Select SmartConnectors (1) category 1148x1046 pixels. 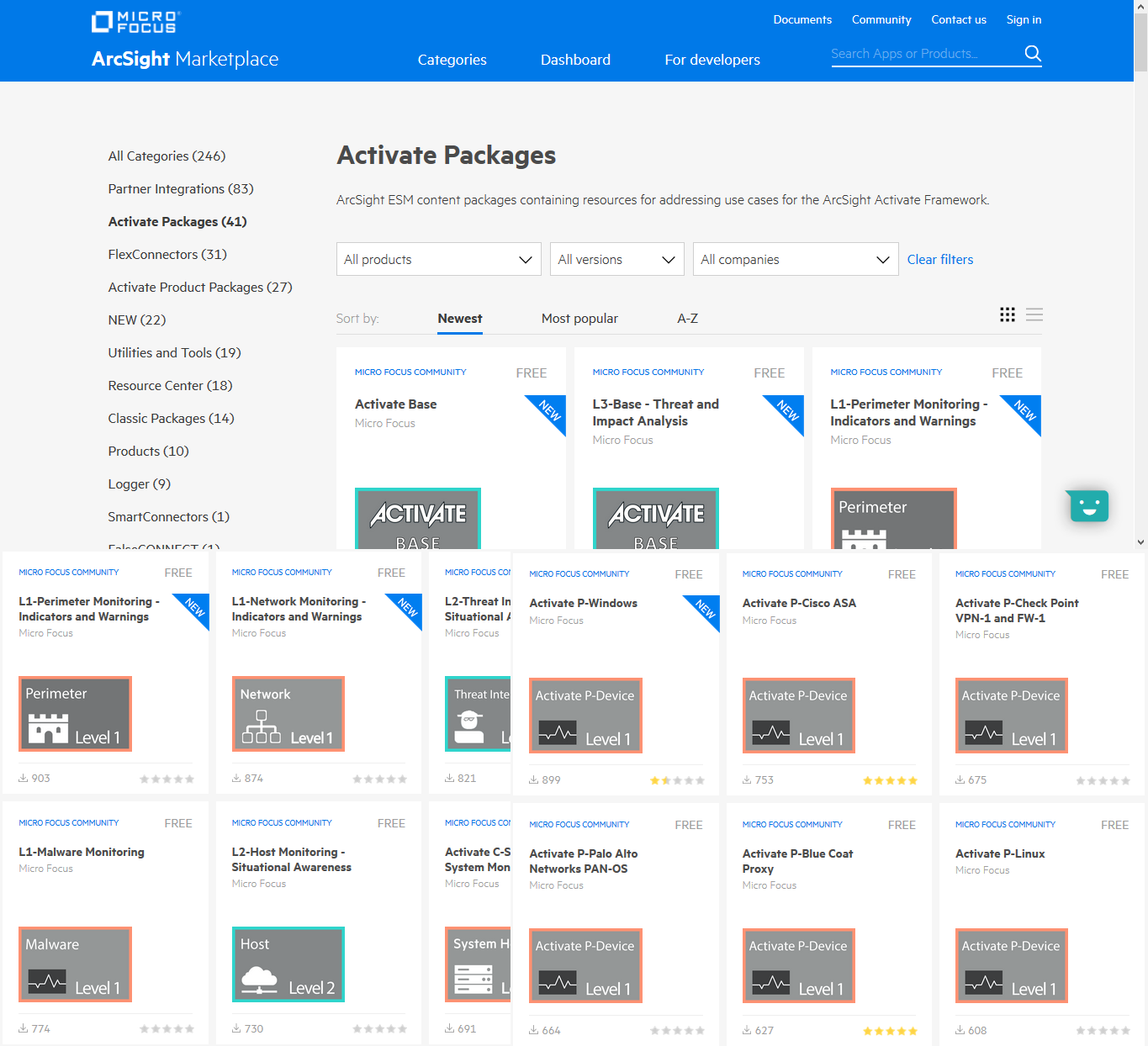pos(168,517)
